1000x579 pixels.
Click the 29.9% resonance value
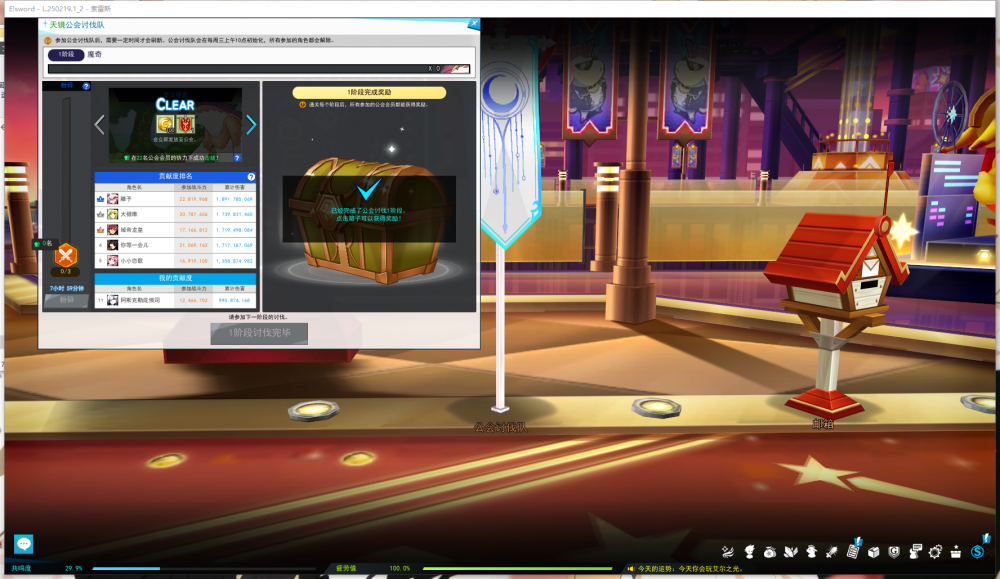pyautogui.click(x=73, y=568)
